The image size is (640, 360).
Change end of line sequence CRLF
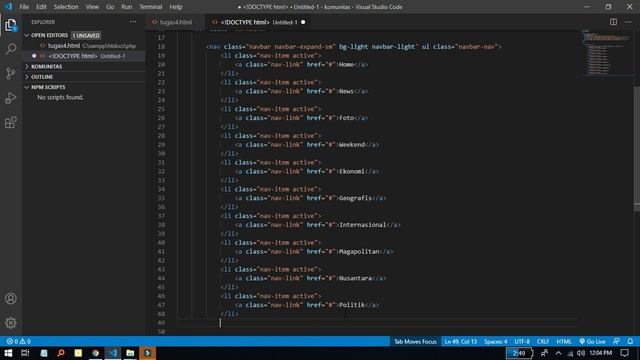point(542,342)
